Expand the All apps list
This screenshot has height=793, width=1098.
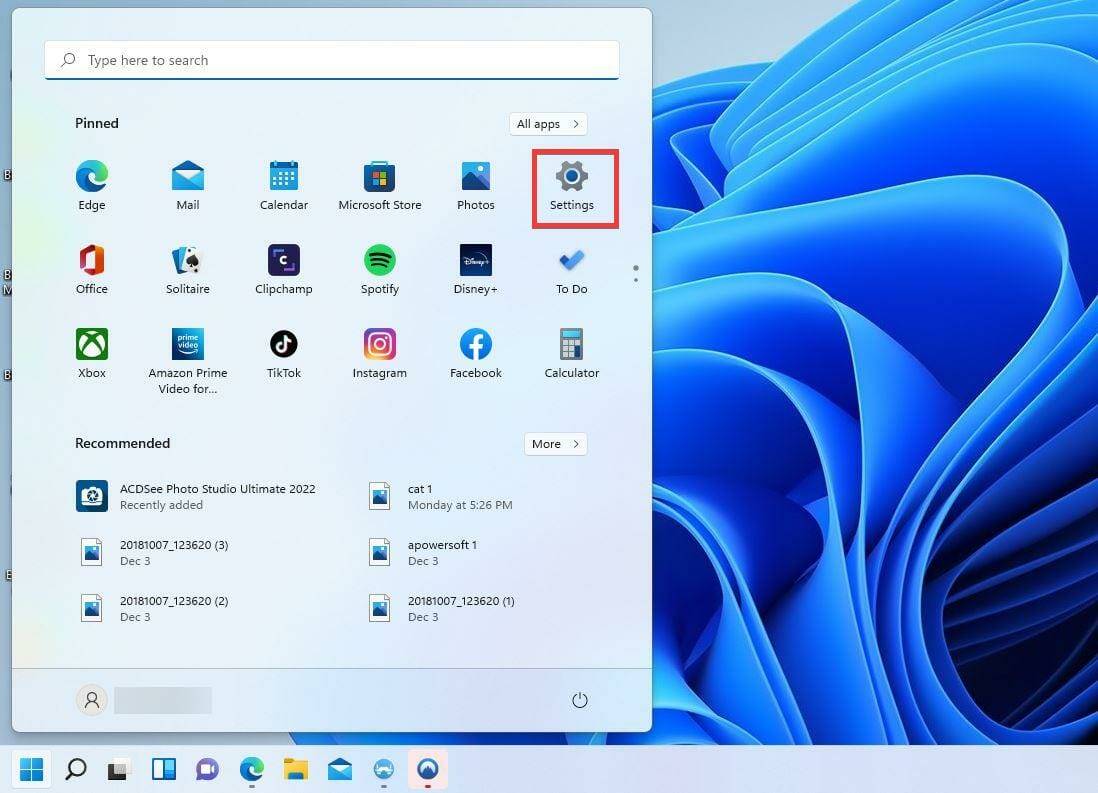547,123
